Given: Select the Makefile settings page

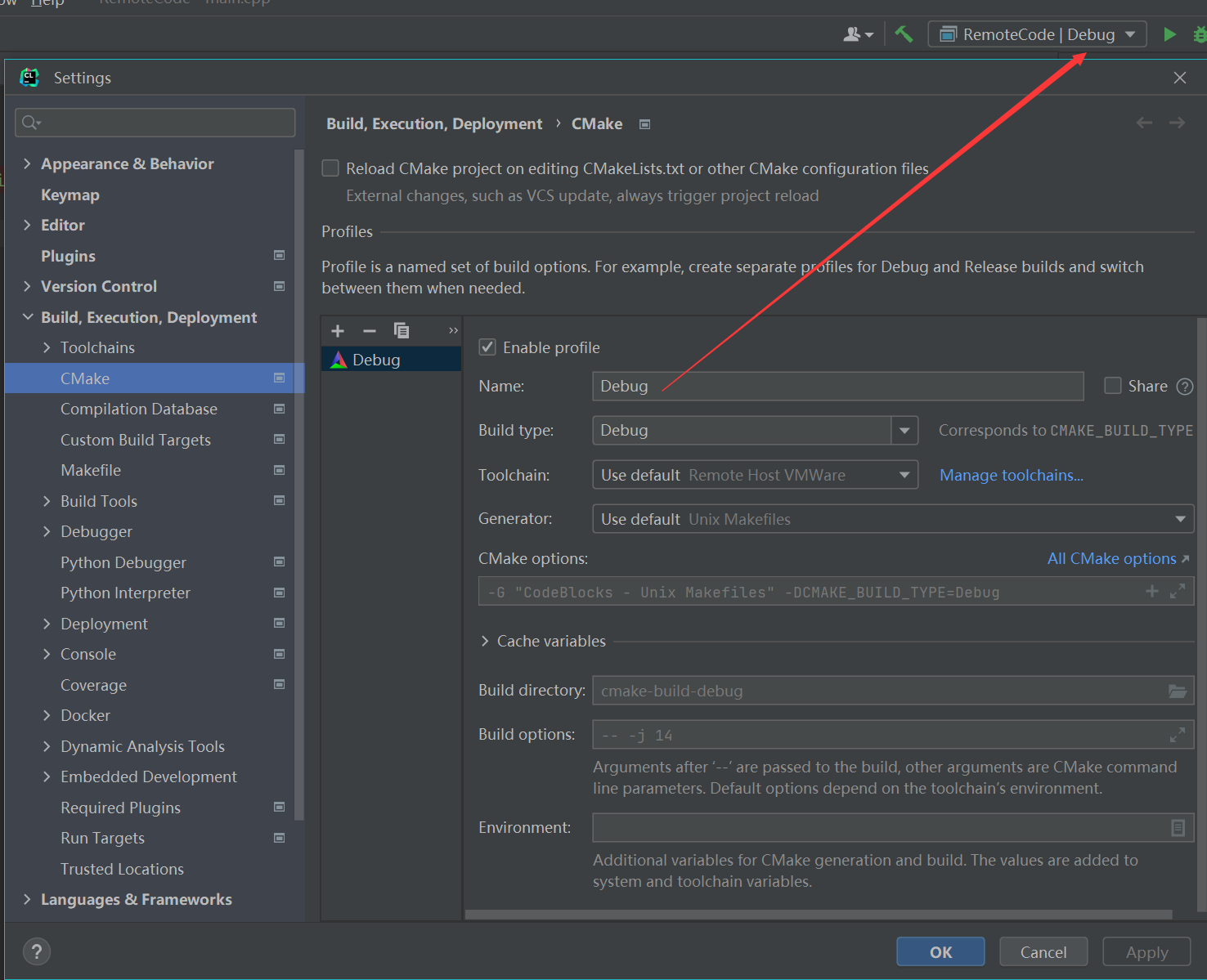Looking at the screenshot, I should (91, 470).
